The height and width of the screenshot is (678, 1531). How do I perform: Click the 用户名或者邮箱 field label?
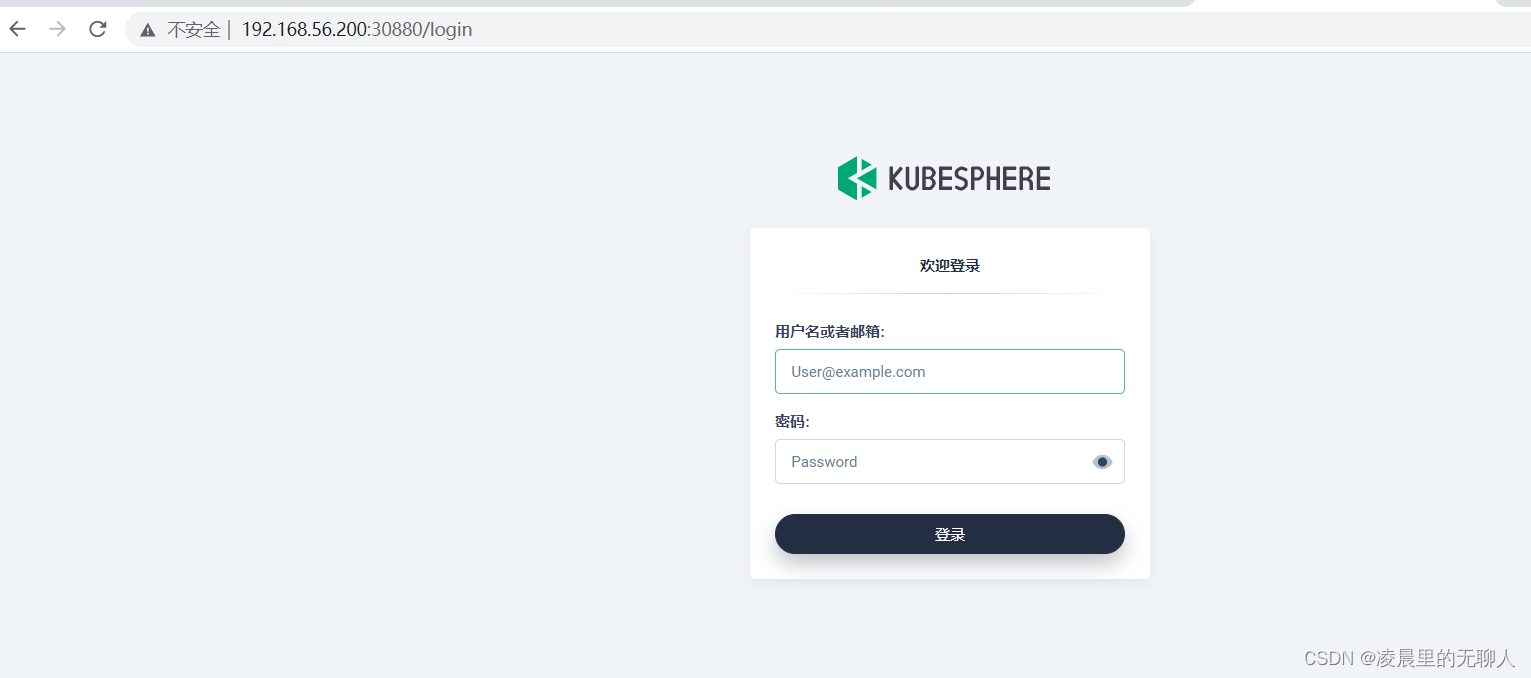(829, 332)
